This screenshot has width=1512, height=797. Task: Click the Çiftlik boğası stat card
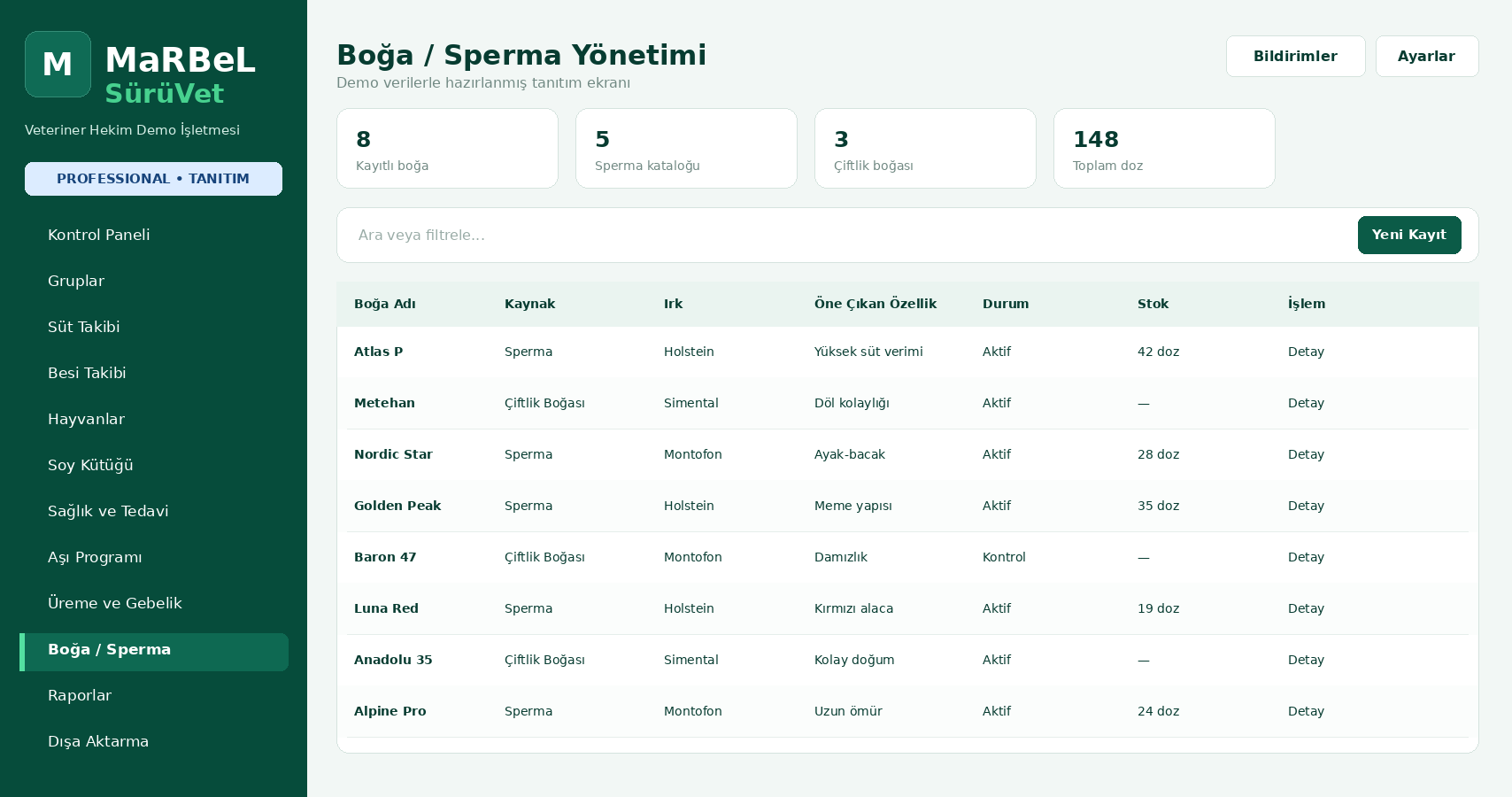click(925, 148)
